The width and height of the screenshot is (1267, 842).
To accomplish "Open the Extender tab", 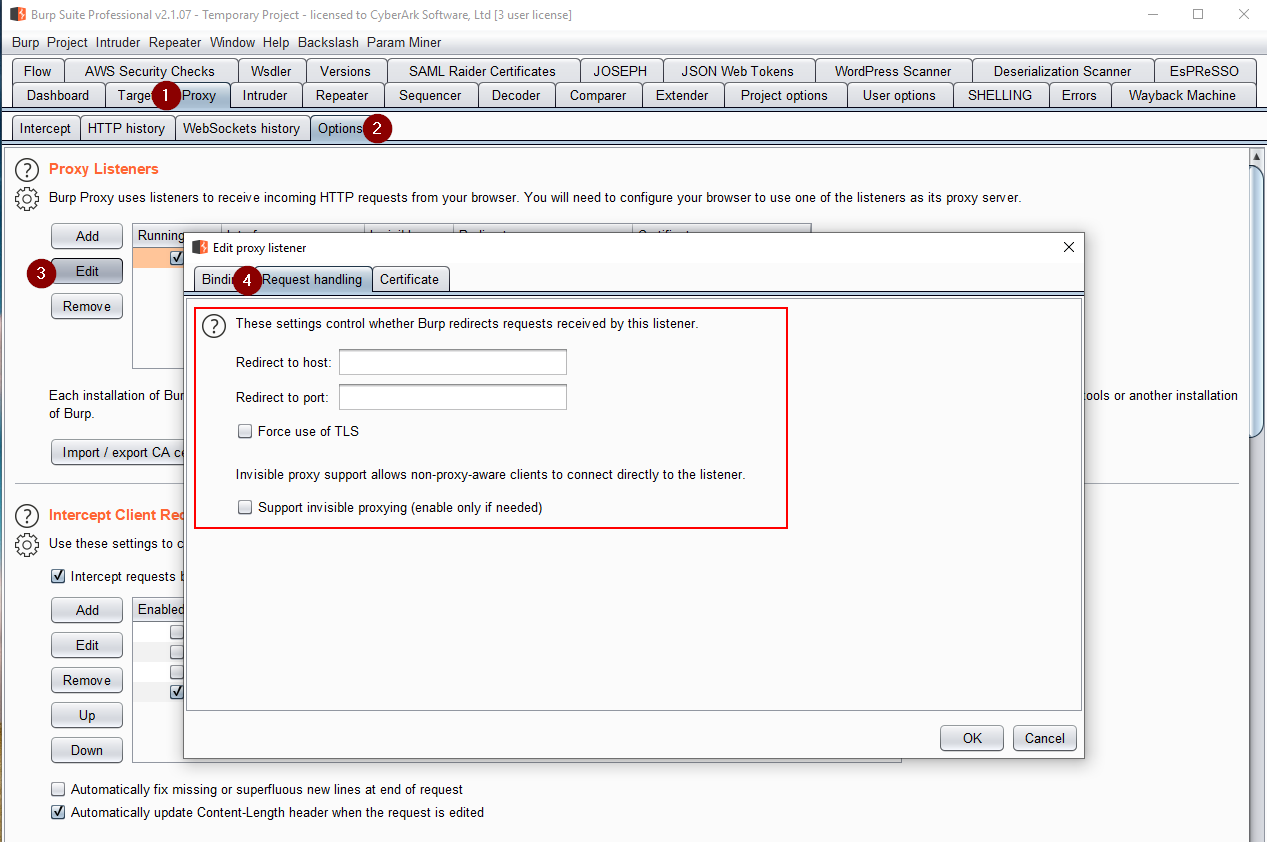I will click(682, 95).
